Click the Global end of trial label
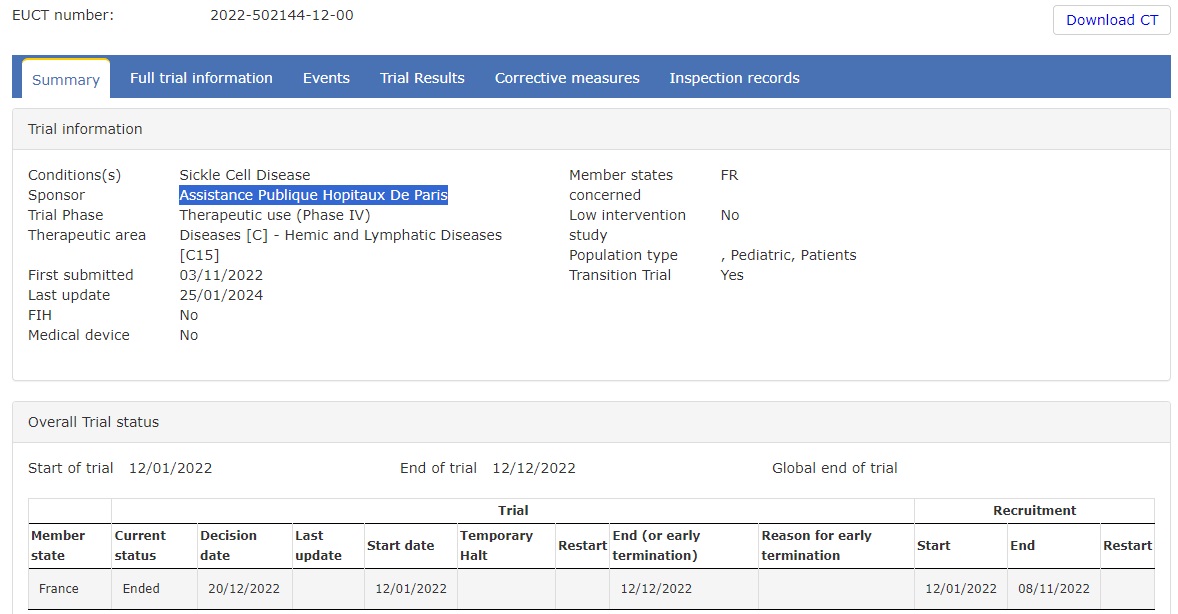1178x614 pixels. 835,468
